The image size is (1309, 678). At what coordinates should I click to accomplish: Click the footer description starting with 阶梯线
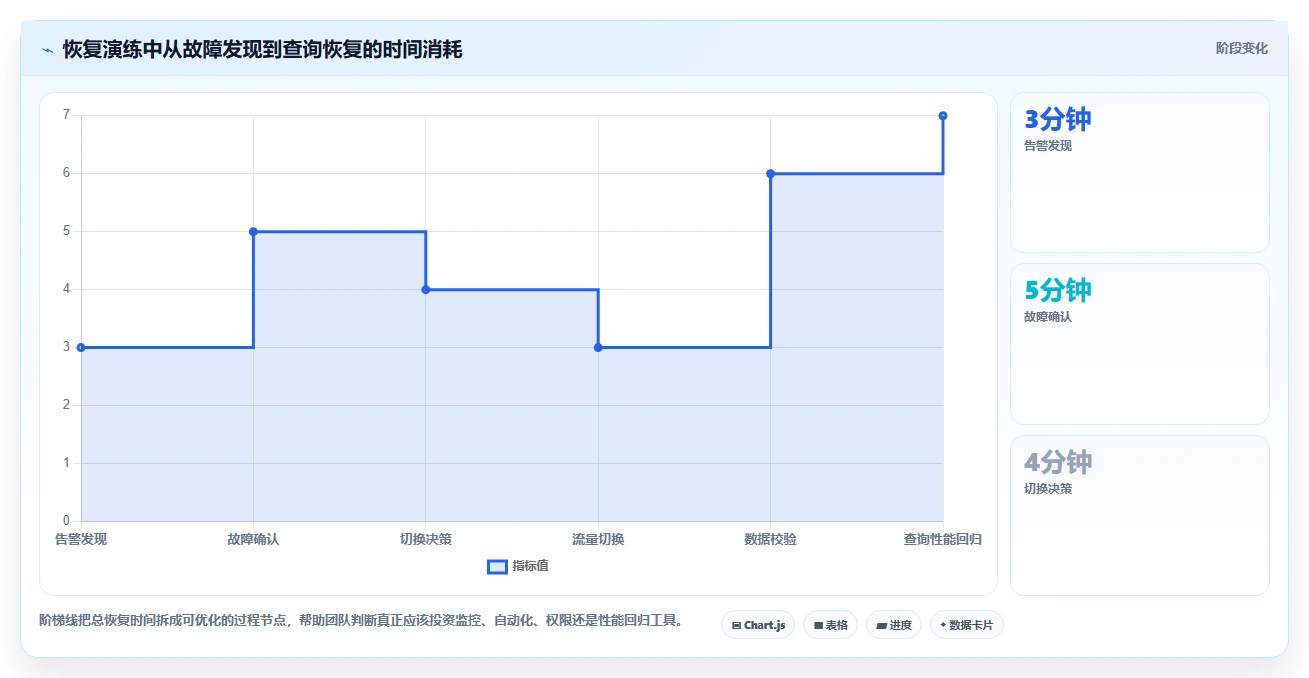[365, 621]
